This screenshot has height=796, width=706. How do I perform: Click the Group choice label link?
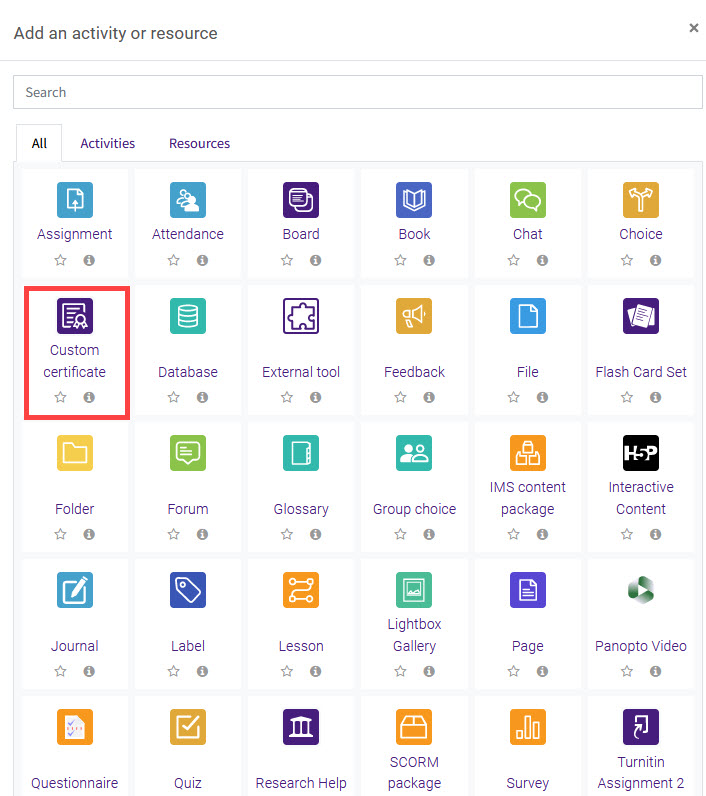click(x=414, y=509)
